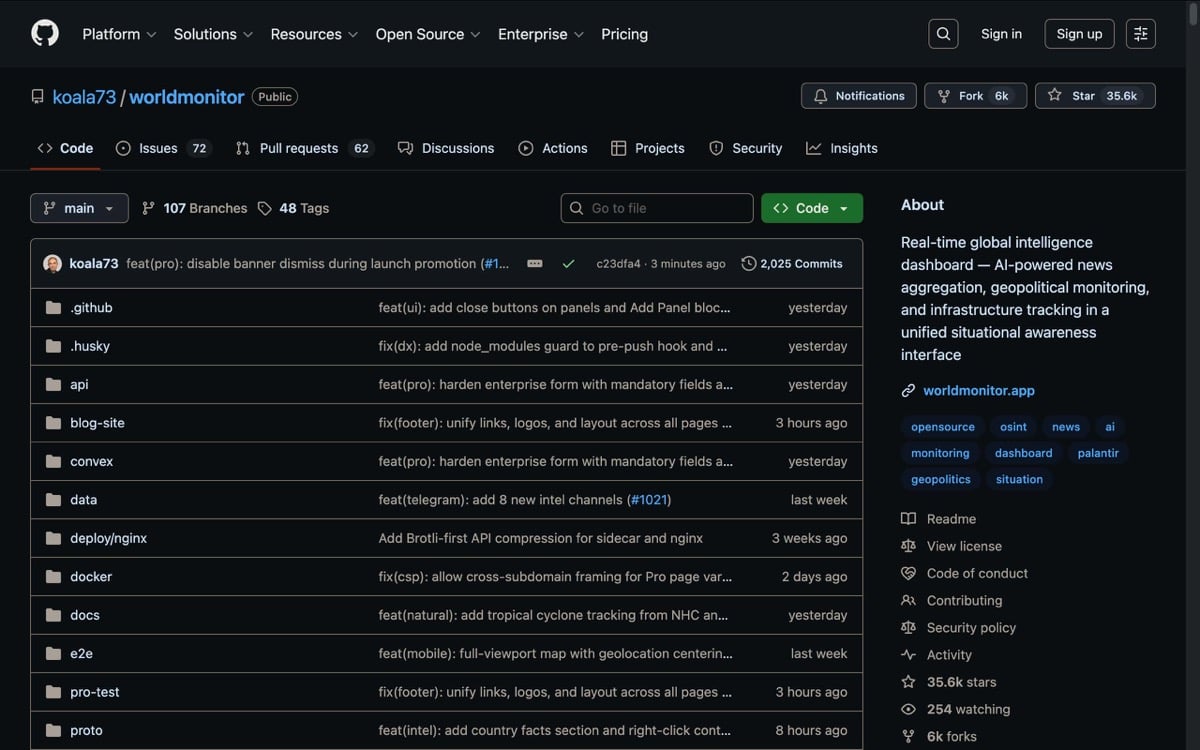Open the appearance settings icon beside Sign up

click(1140, 33)
